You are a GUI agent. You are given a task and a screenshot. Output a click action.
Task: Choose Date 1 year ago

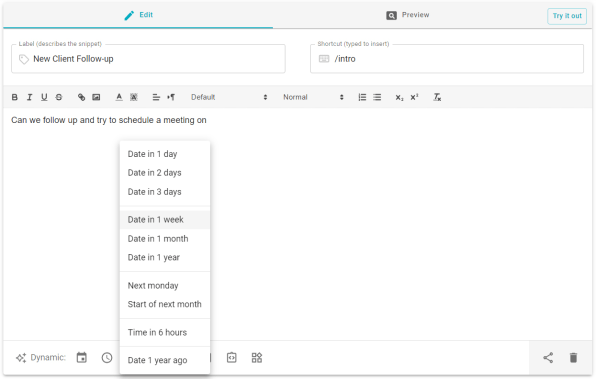coord(165,360)
